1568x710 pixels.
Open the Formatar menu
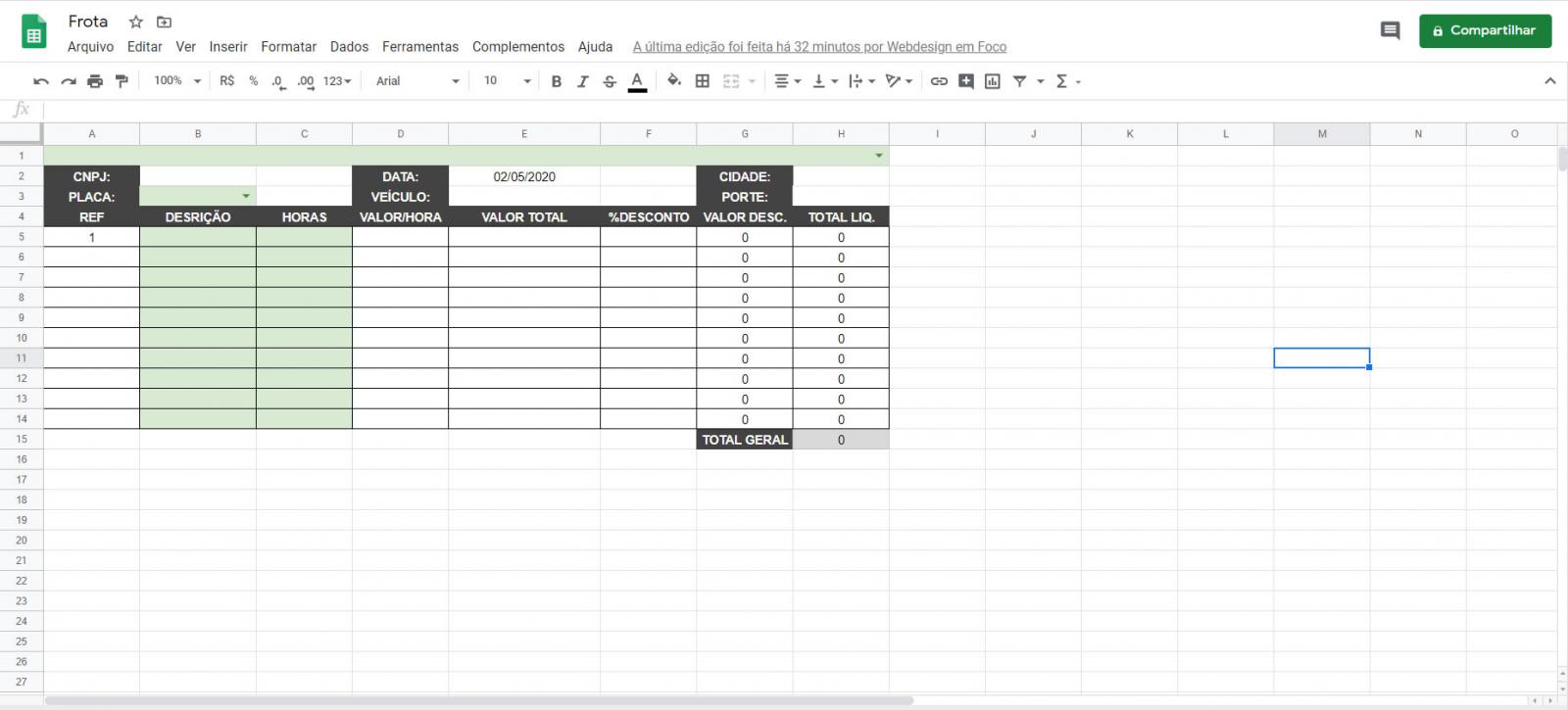point(288,47)
